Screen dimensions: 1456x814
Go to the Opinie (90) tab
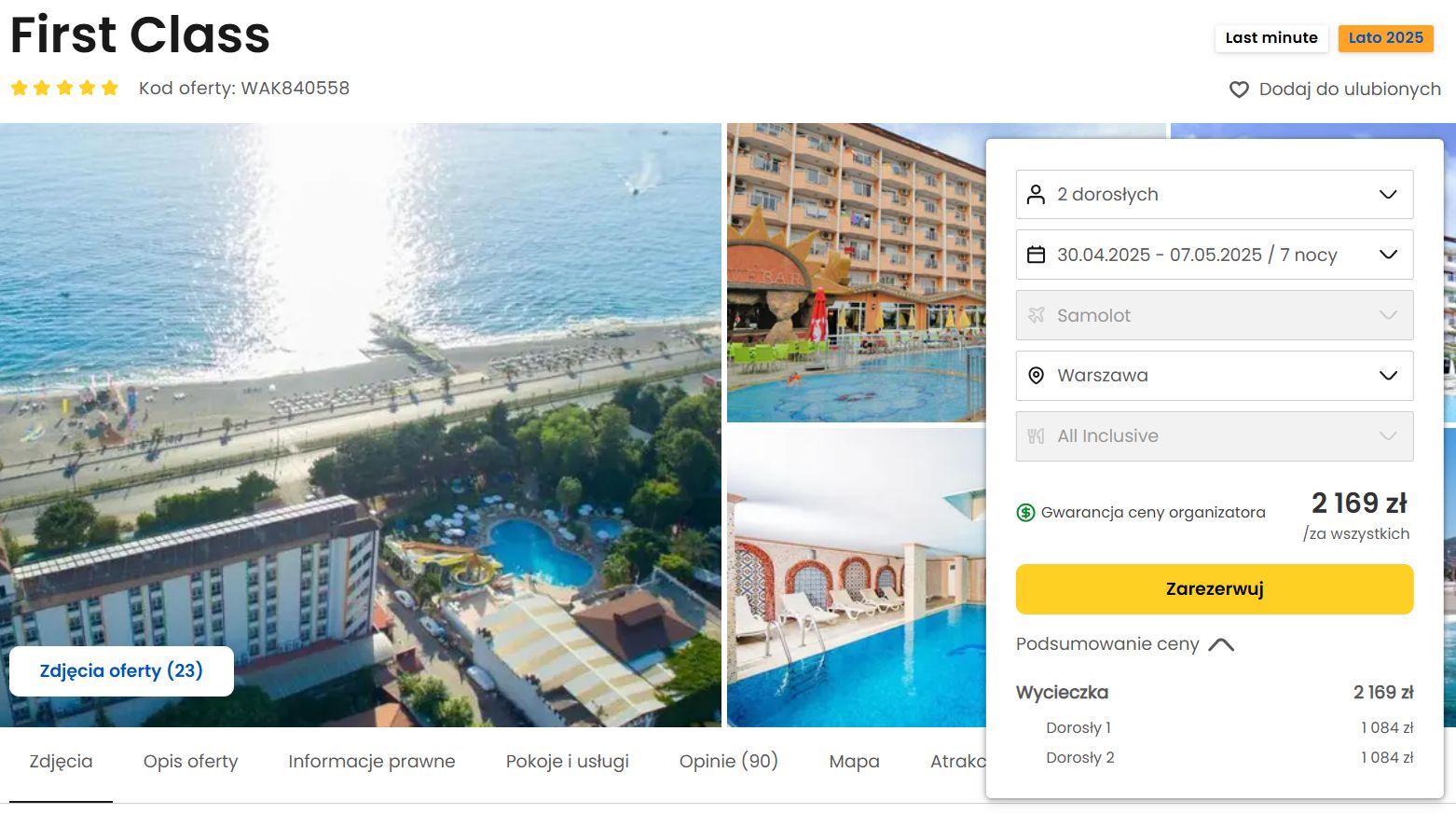point(728,761)
